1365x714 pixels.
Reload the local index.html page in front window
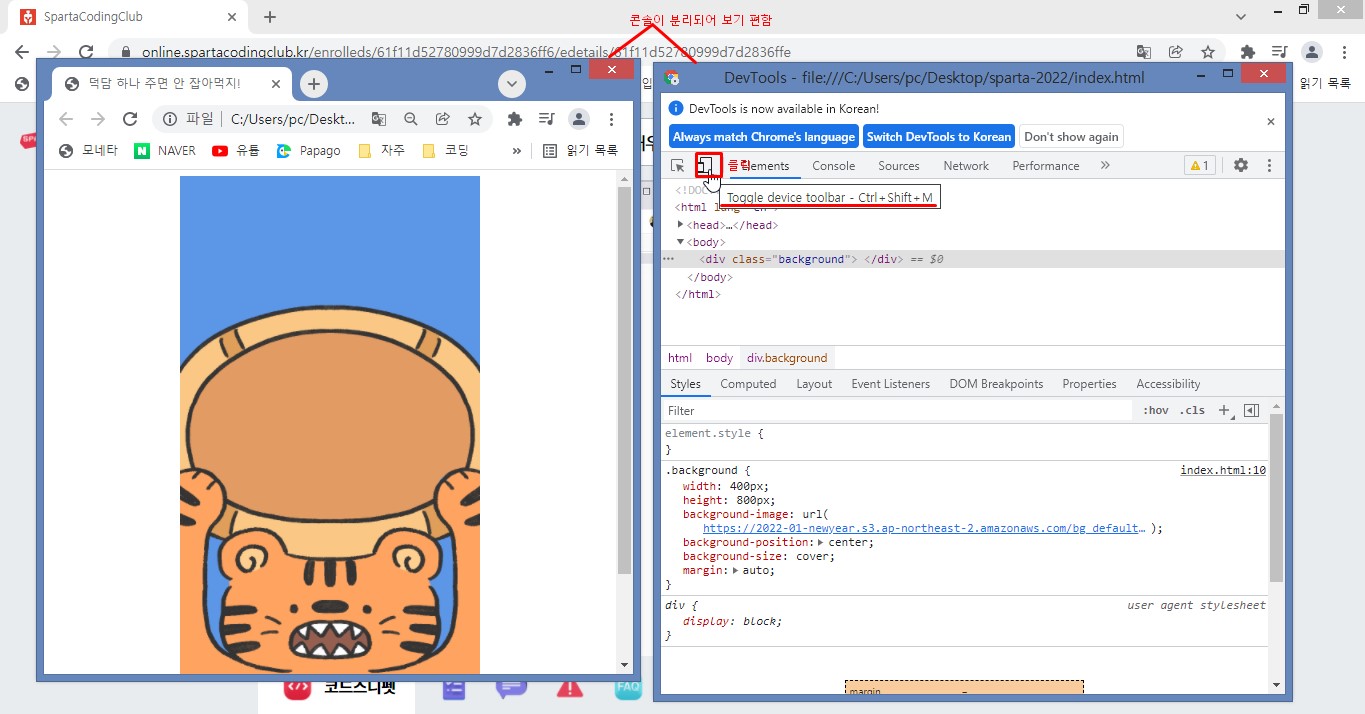130,119
